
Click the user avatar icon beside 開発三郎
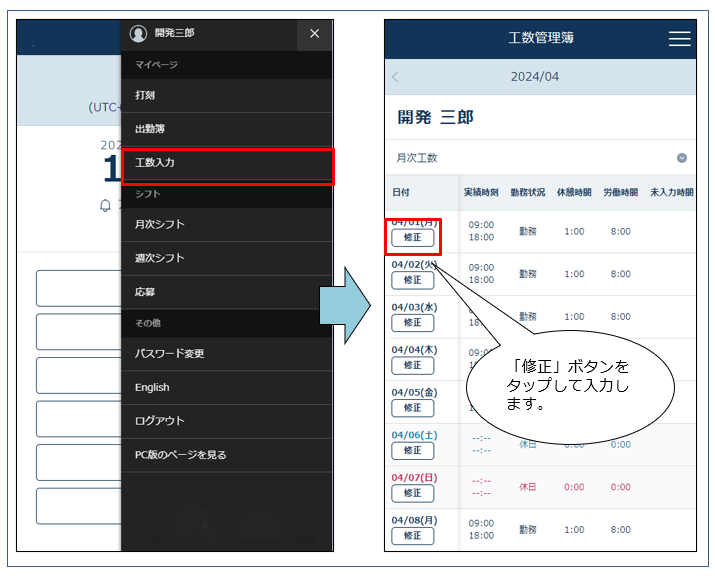pos(138,33)
